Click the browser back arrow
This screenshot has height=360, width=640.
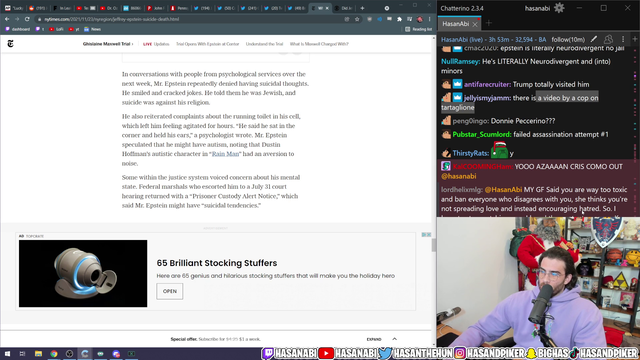(x=7, y=19)
